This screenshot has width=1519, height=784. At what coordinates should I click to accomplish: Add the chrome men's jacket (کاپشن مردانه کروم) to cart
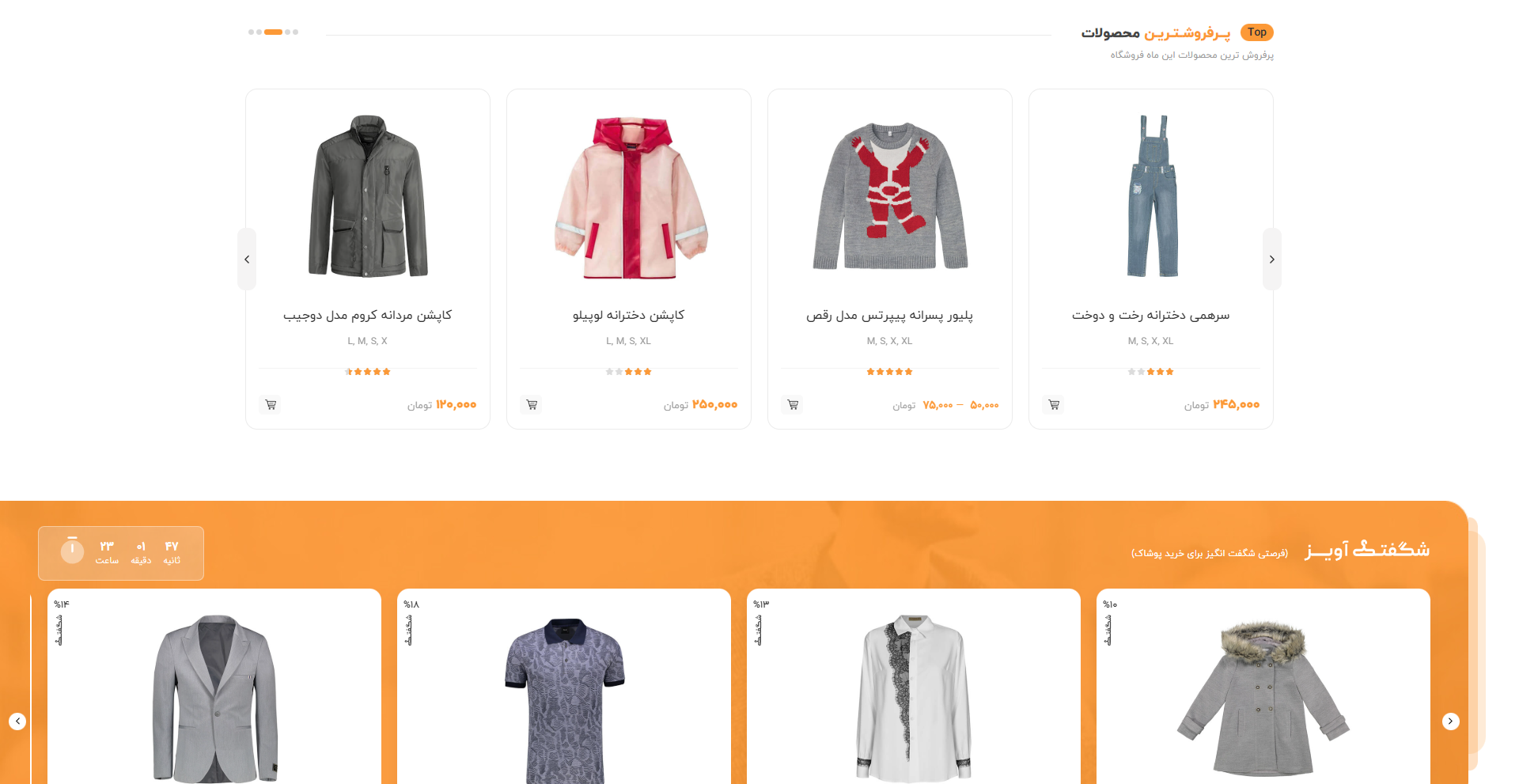coord(271,405)
